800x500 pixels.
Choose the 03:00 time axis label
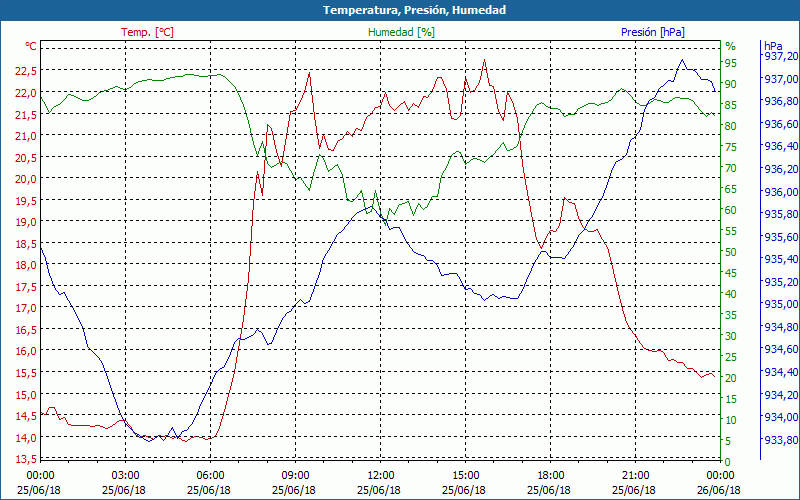(x=125, y=476)
